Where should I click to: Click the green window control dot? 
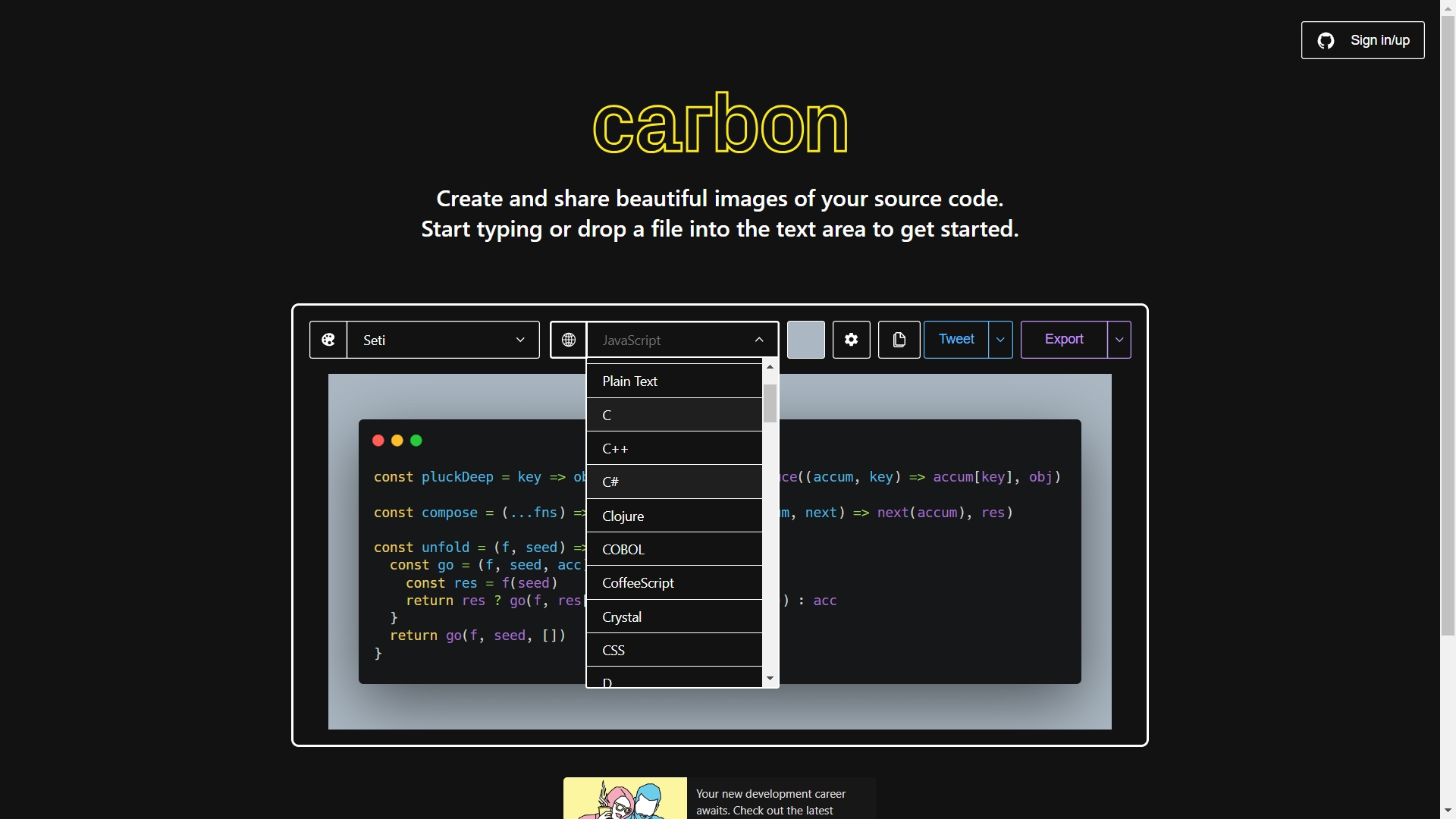(416, 441)
